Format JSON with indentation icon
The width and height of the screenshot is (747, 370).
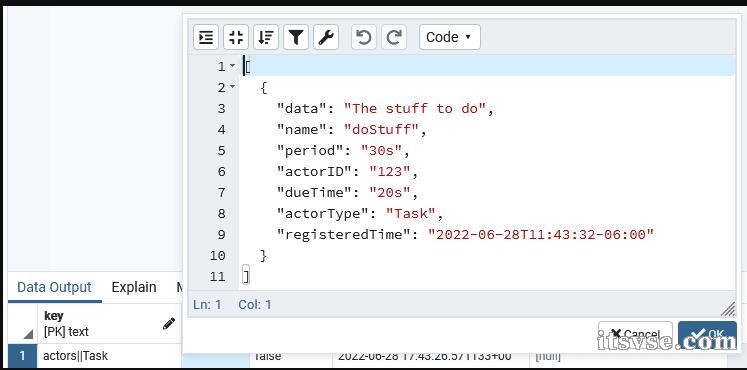point(206,37)
